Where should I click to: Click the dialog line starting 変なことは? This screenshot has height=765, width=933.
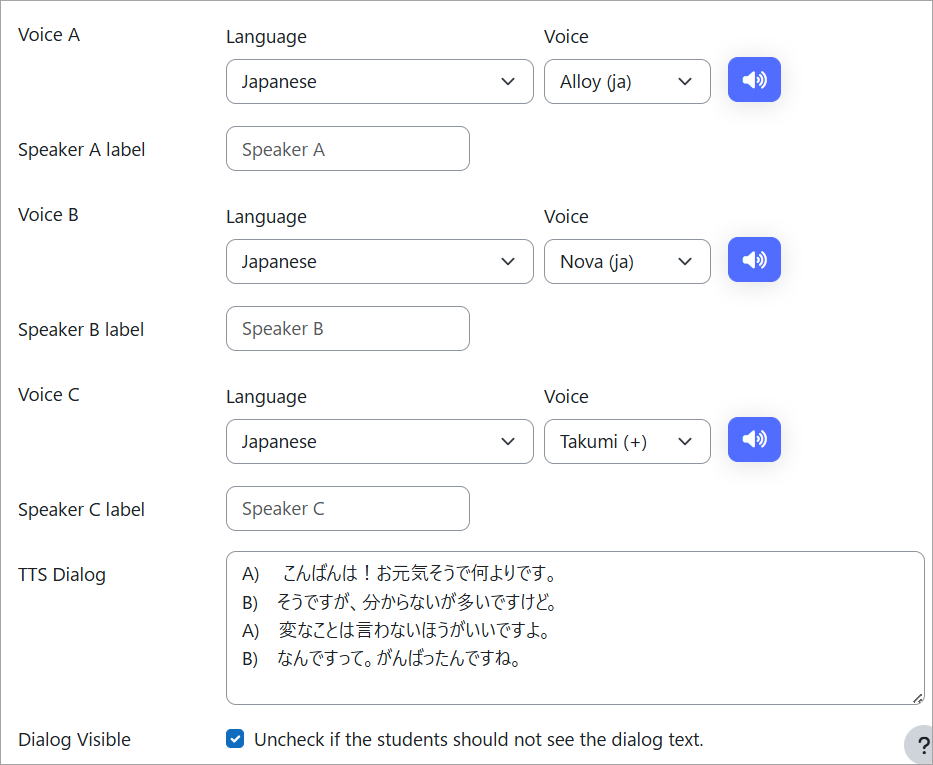pyautogui.click(x=396, y=630)
